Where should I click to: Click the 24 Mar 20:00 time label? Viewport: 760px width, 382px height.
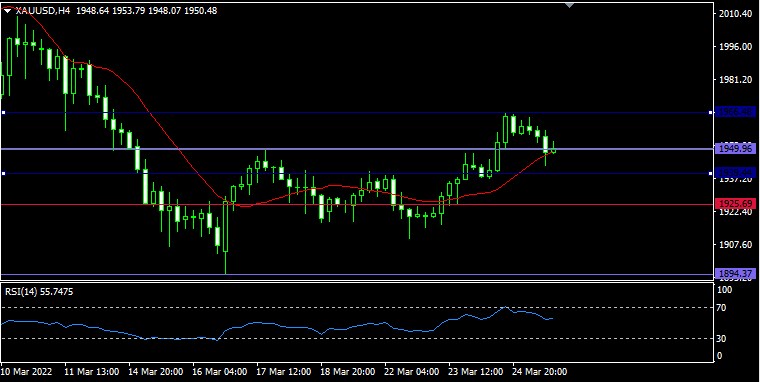pos(540,372)
